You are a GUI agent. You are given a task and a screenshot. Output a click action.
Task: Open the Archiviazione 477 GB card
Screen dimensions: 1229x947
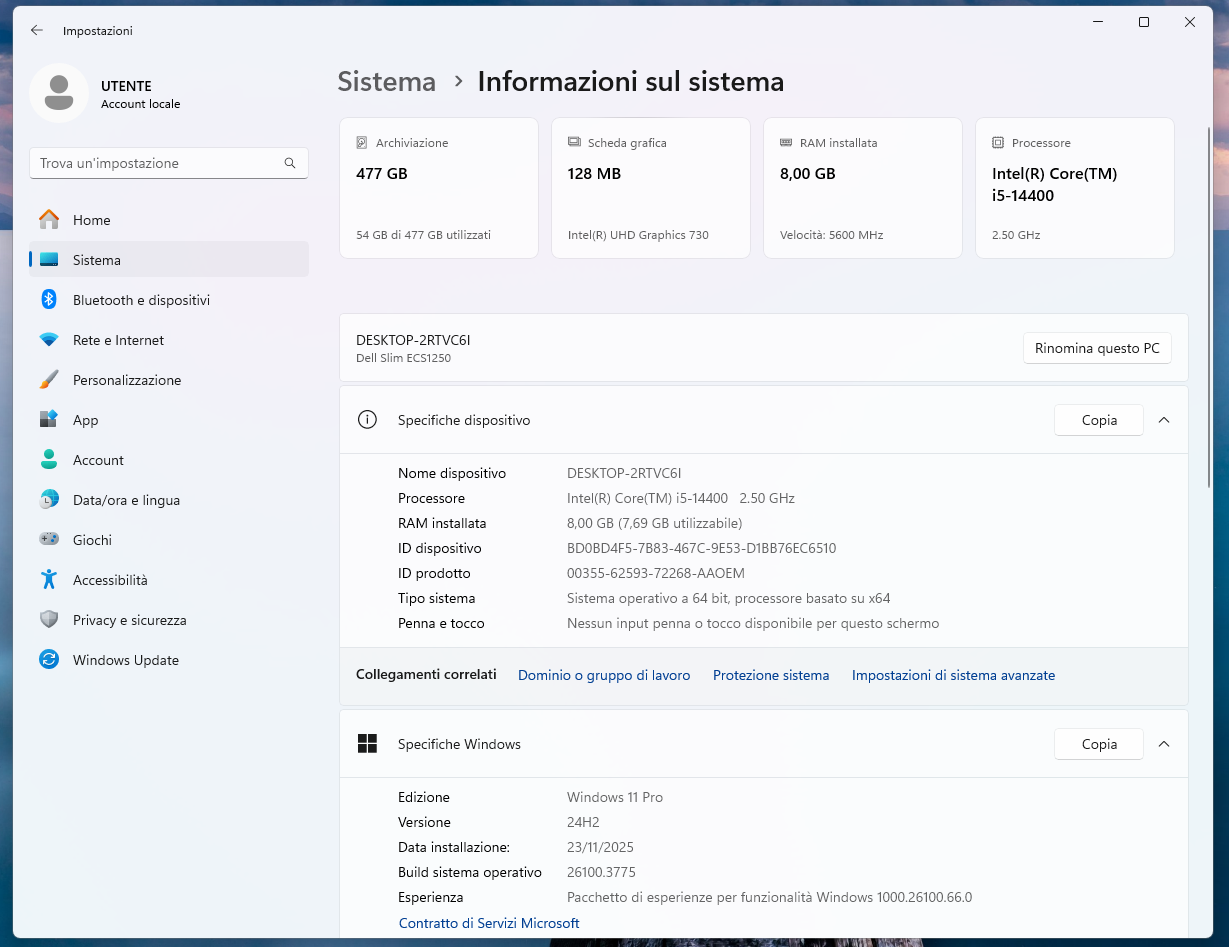(439, 188)
